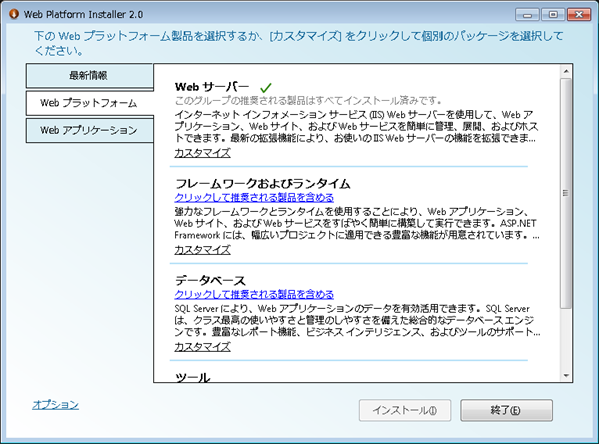Click the このグループの推奨される製品 installed status text
This screenshot has width=599, height=444.
pyautogui.click(x=308, y=101)
